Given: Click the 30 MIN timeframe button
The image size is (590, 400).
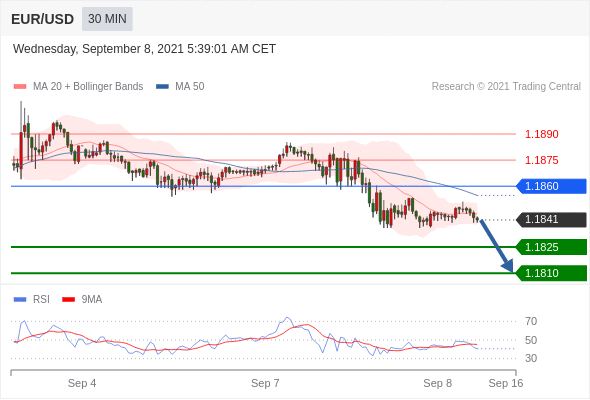Looking at the screenshot, I should click(107, 19).
